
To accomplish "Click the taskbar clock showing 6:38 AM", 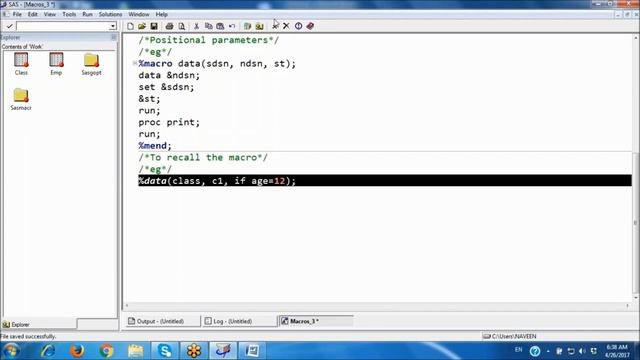I will coord(617,351).
